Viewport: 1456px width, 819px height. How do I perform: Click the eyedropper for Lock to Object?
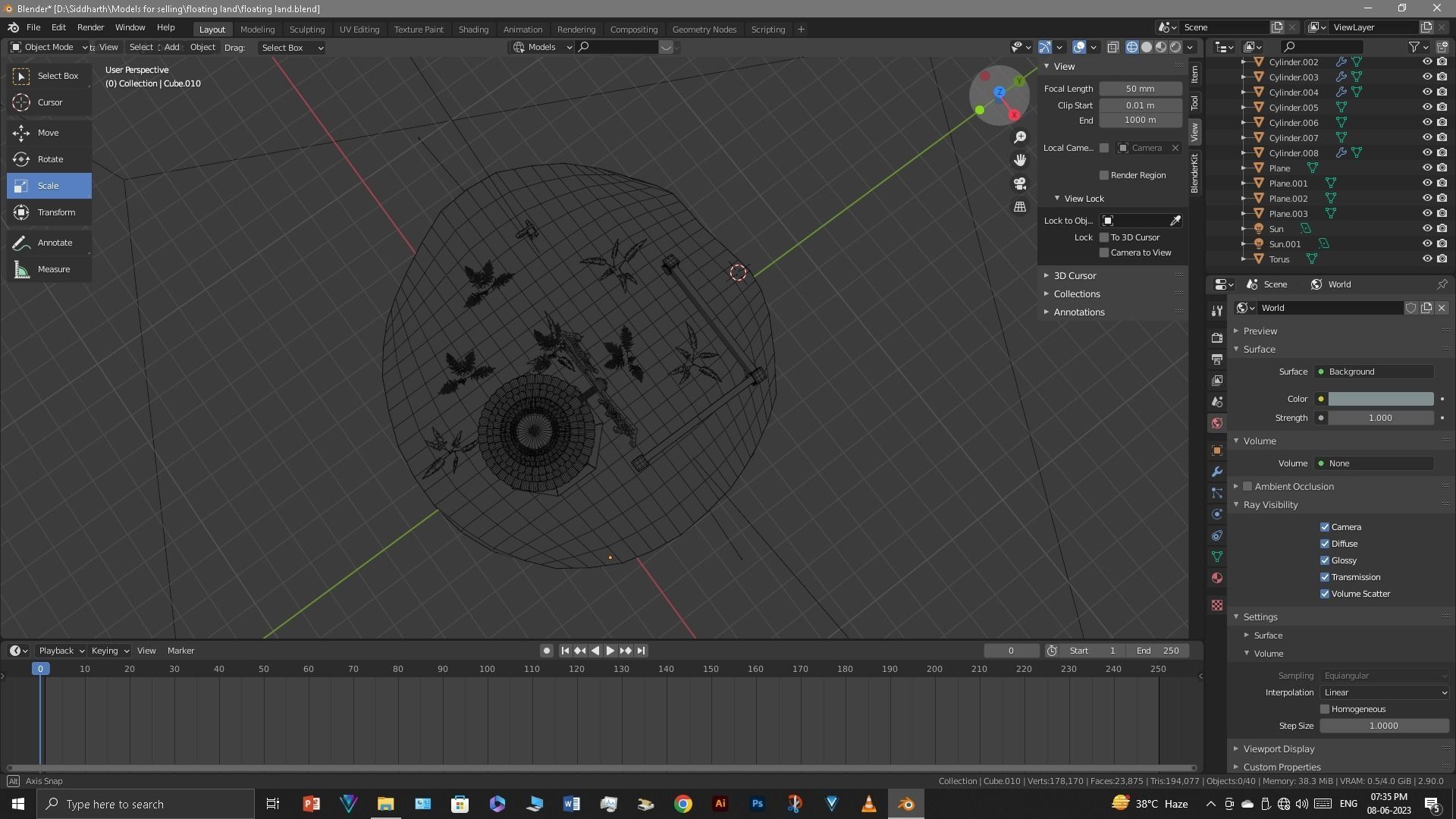tap(1175, 221)
